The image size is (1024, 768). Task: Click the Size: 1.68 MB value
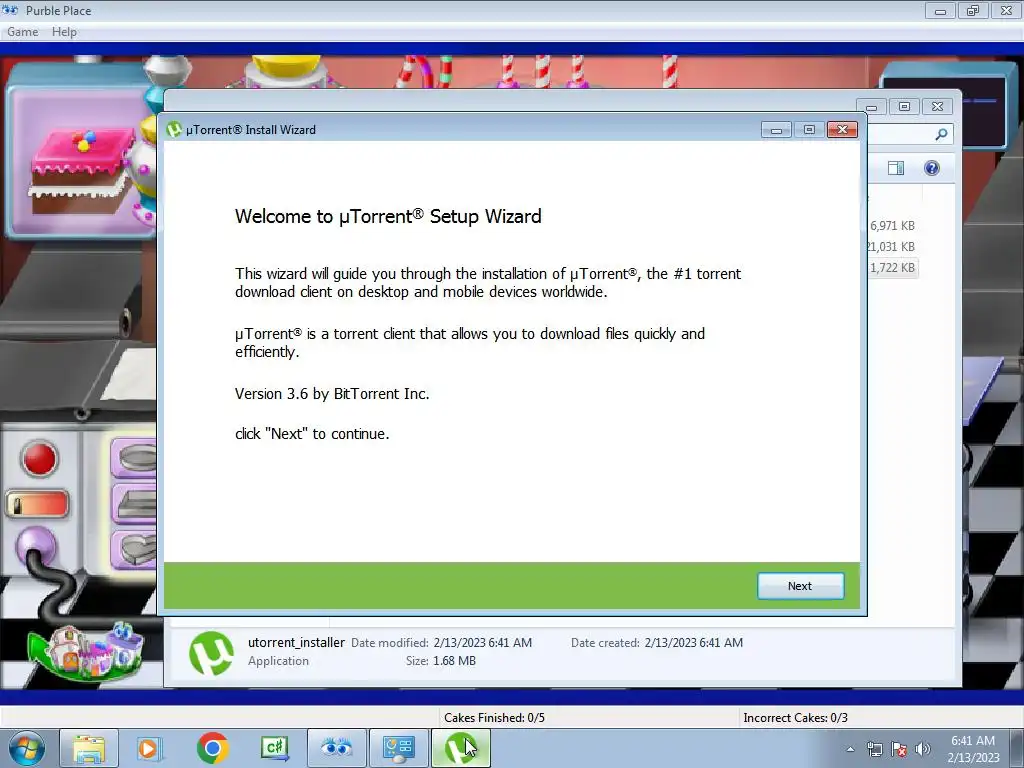[455, 661]
